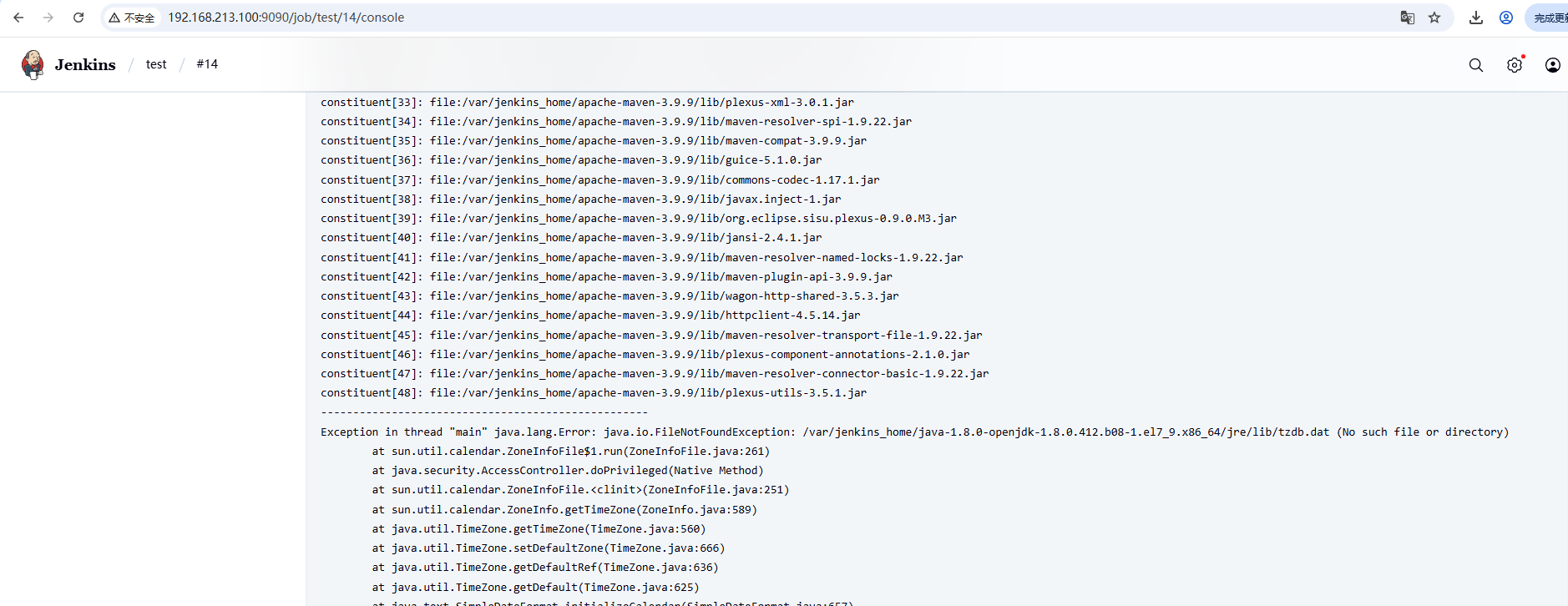The width and height of the screenshot is (1568, 606).
Task: Click the constituent[40] jansi-2.4.1.jar line
Action: tap(571, 237)
